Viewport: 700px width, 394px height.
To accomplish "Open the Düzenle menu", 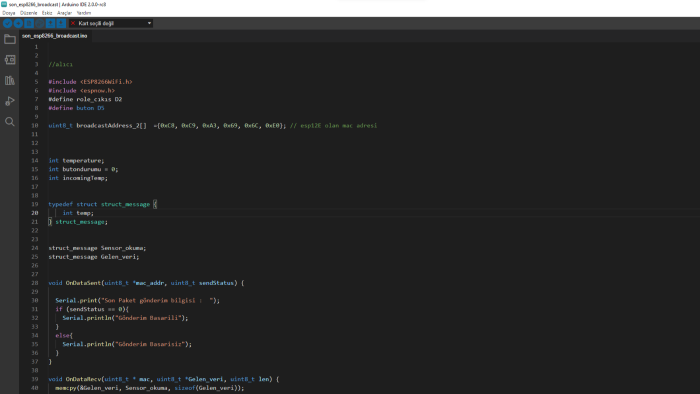I will point(29,13).
